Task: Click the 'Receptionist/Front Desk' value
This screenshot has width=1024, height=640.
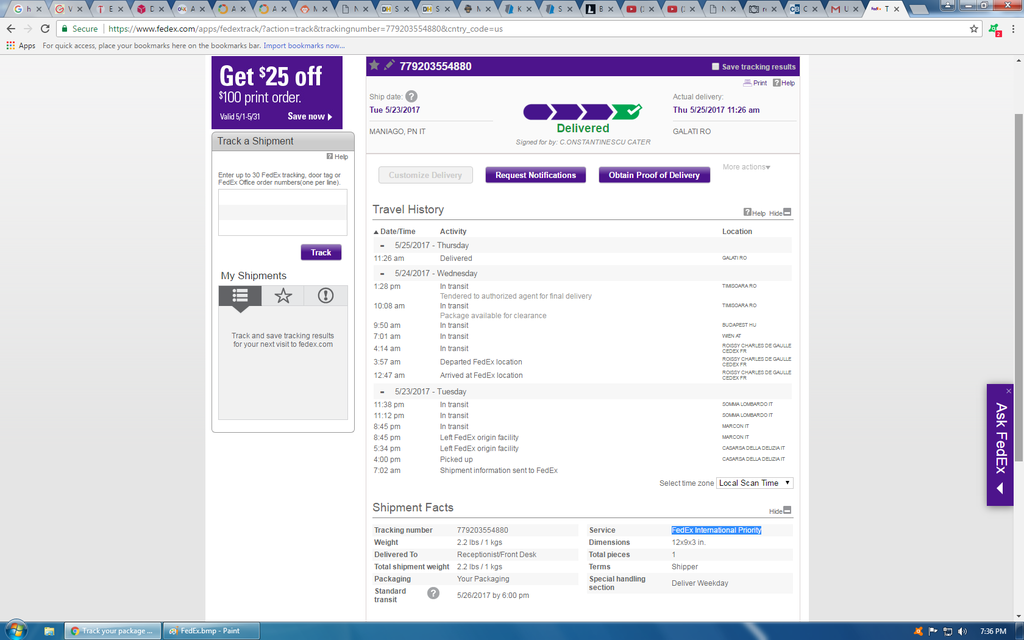Action: coord(496,554)
